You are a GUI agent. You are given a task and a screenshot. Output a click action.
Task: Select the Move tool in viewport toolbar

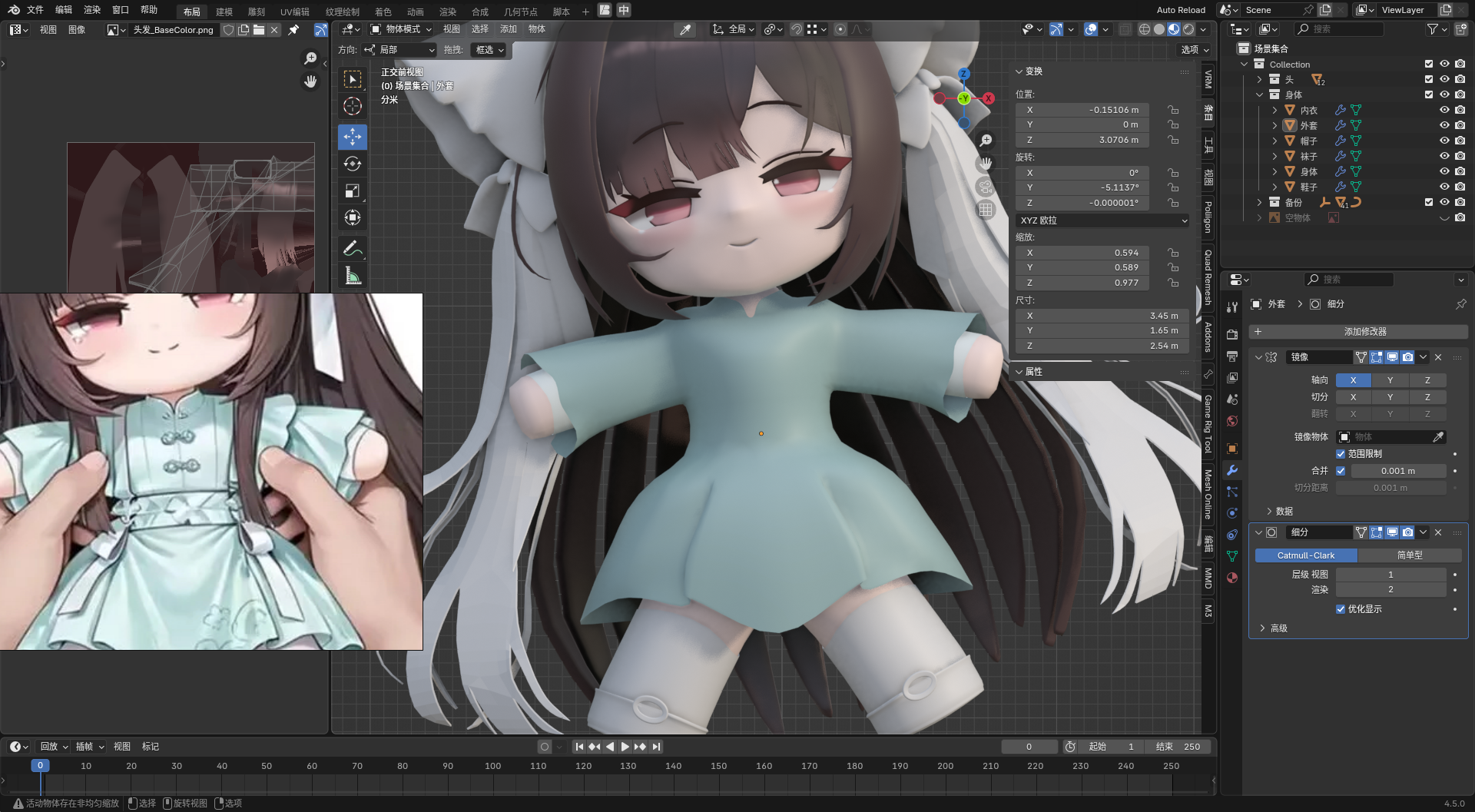pyautogui.click(x=353, y=137)
